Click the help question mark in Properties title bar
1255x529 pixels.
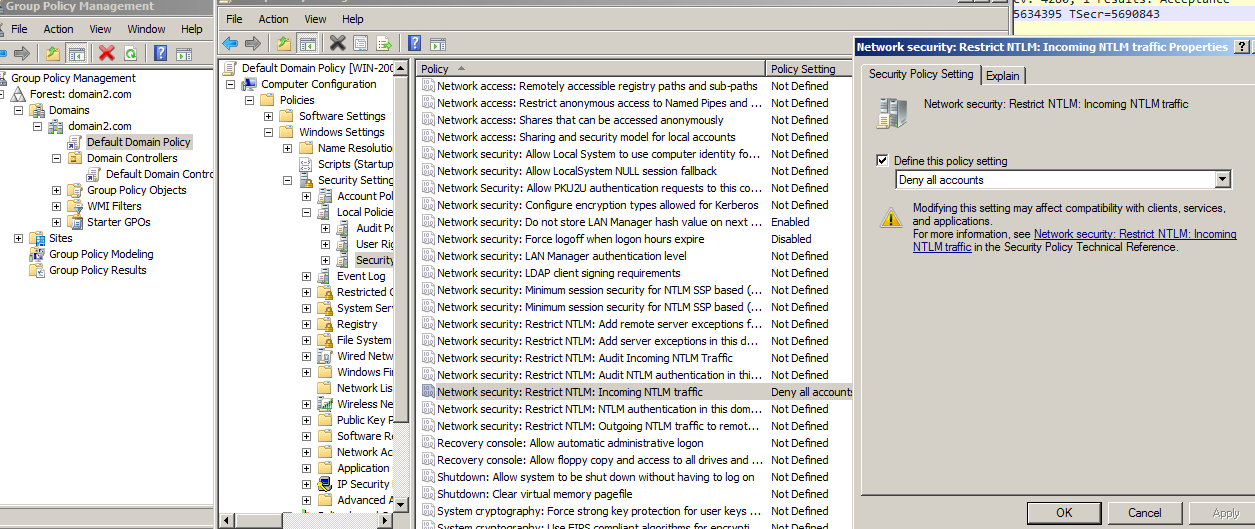(1241, 47)
